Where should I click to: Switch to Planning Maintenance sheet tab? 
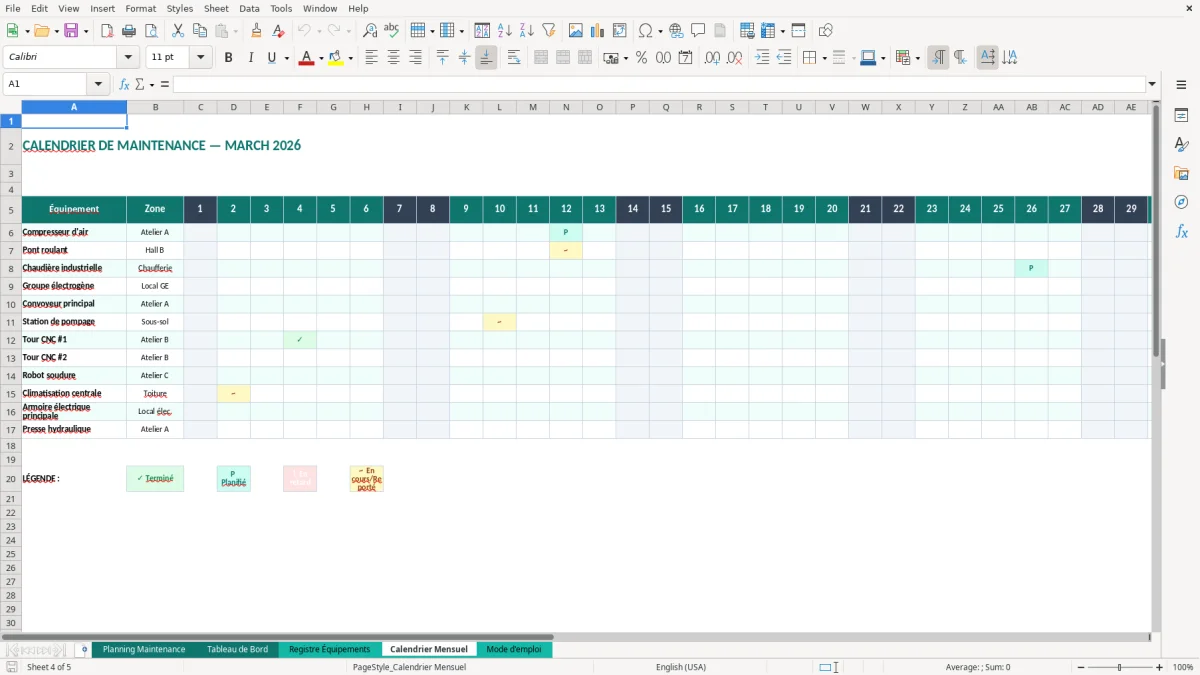144,649
